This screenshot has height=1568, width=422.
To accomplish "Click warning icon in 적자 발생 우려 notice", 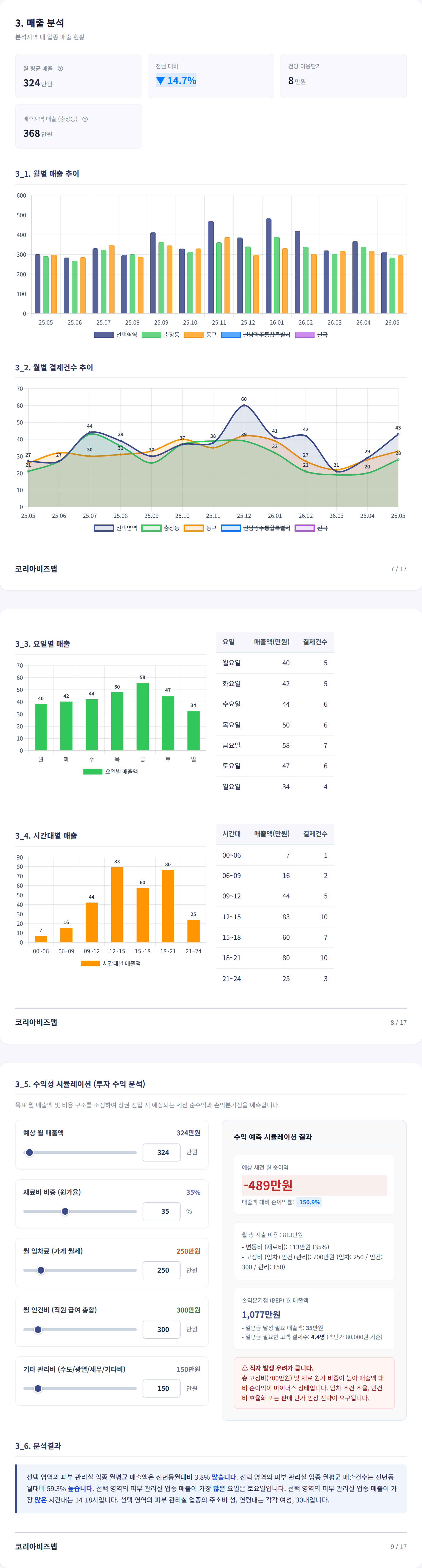I will pyautogui.click(x=245, y=1368).
